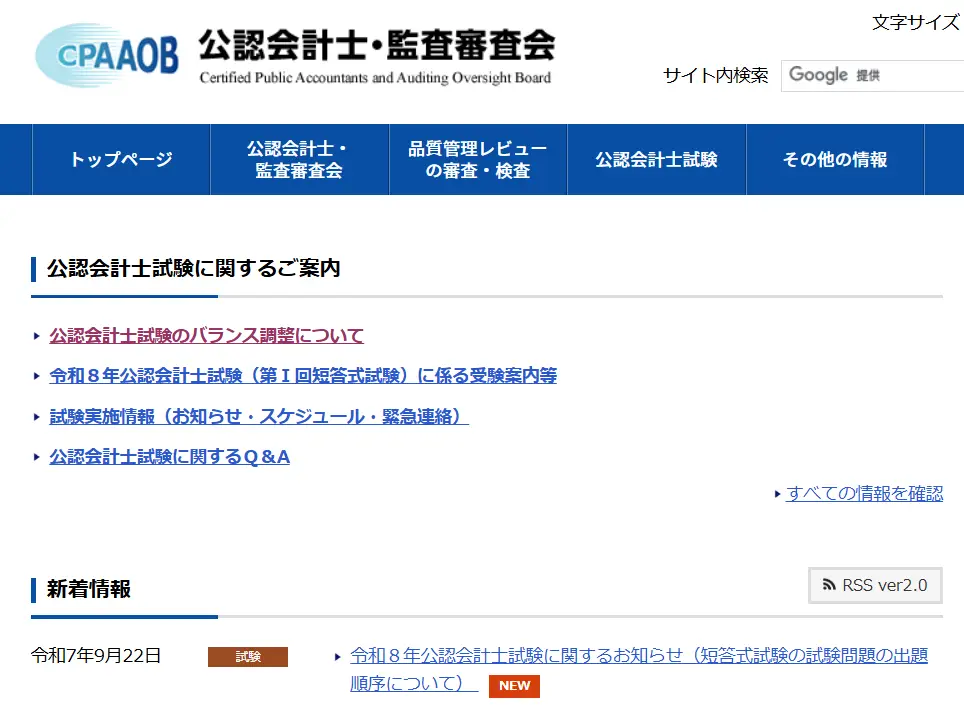Go to トップページ in navigation bar
The width and height of the screenshot is (964, 706).
pyautogui.click(x=121, y=160)
